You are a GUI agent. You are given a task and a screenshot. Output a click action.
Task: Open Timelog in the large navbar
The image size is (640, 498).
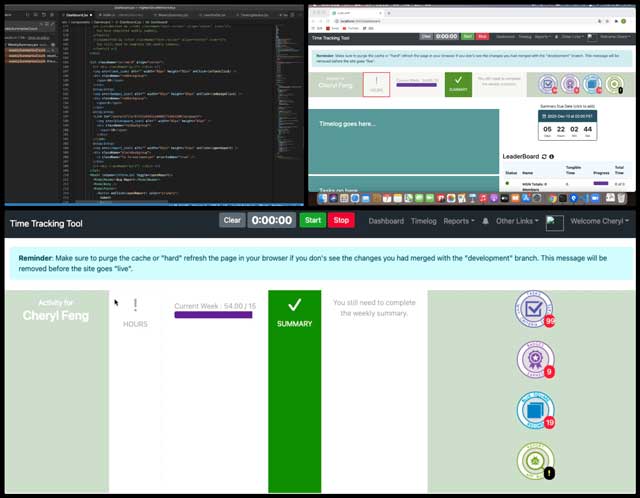pyautogui.click(x=424, y=221)
